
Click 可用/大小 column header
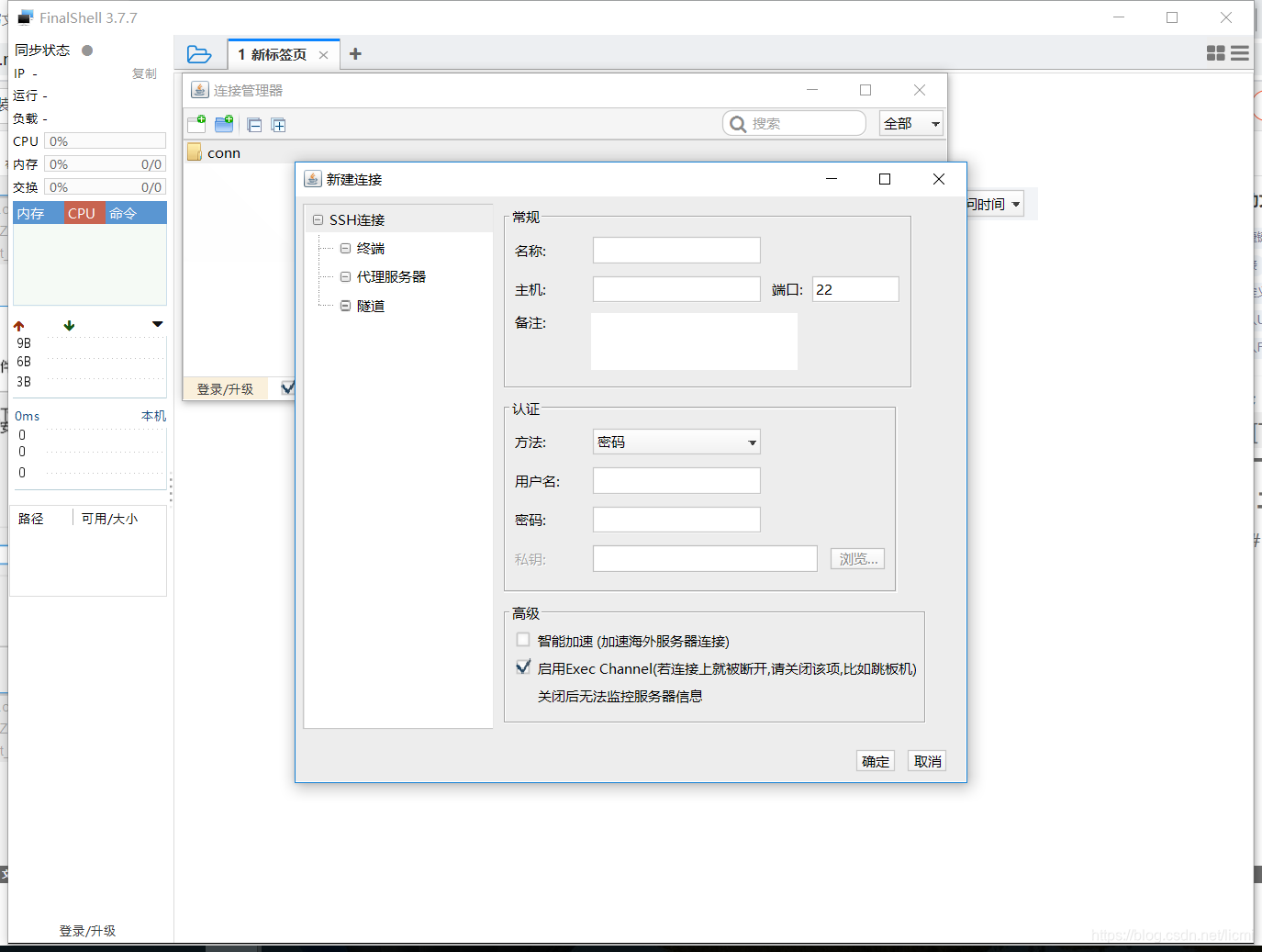click(109, 519)
